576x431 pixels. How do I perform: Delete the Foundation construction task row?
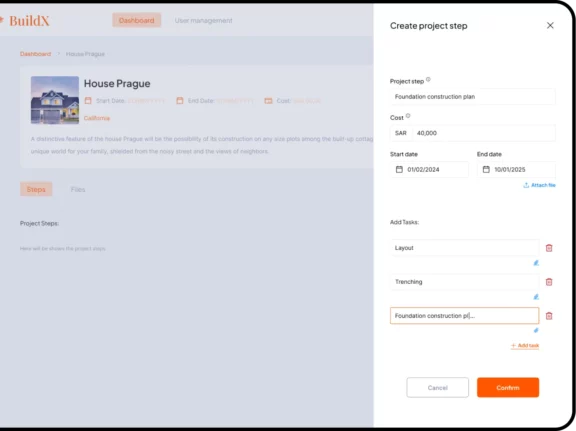tap(549, 316)
